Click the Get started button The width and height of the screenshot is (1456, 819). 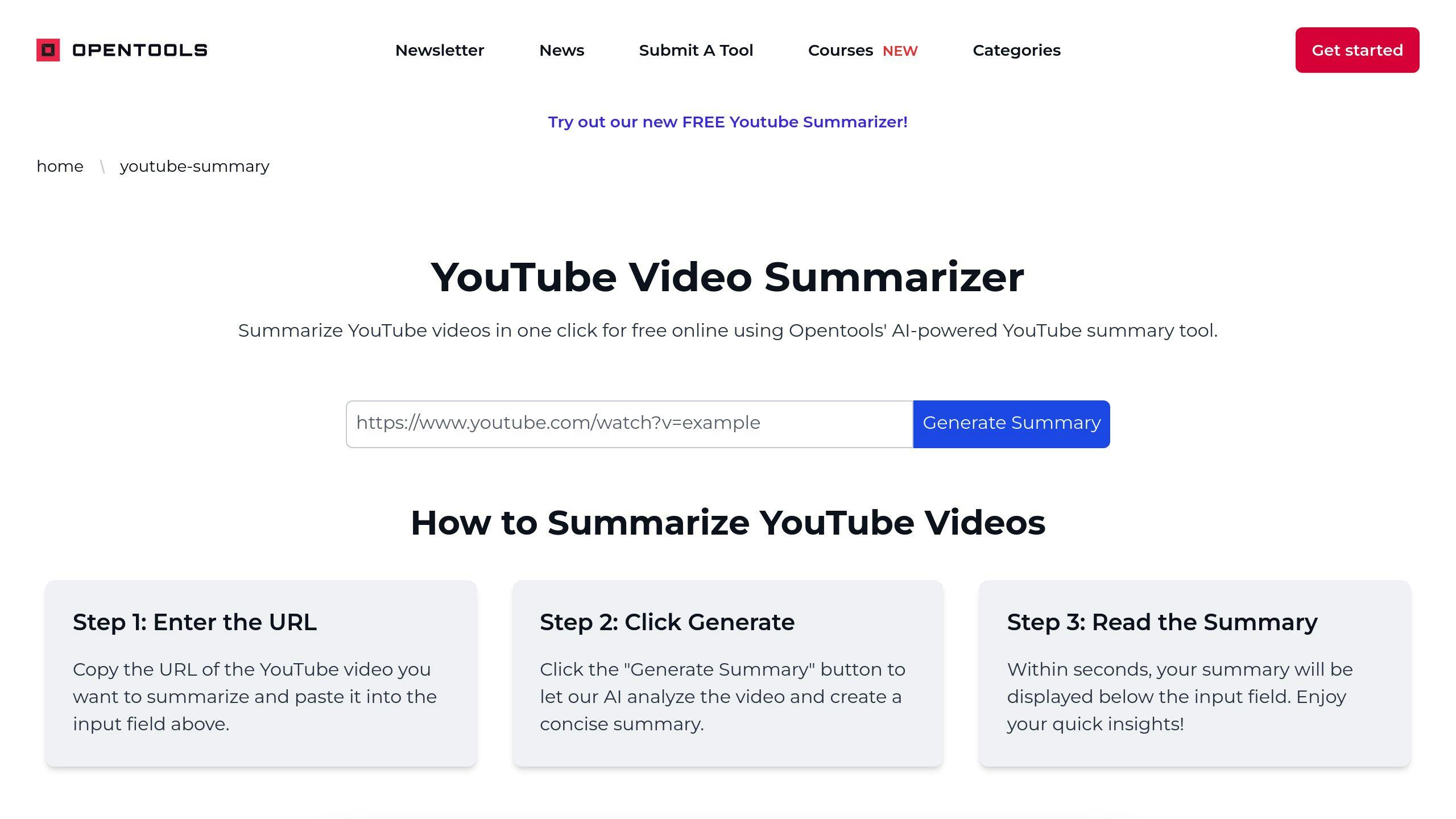[x=1357, y=50]
